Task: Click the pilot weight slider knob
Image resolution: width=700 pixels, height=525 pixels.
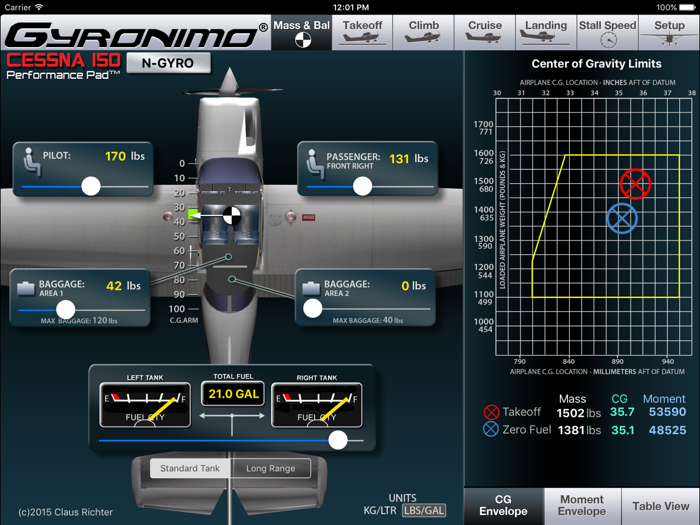Action: [x=91, y=186]
